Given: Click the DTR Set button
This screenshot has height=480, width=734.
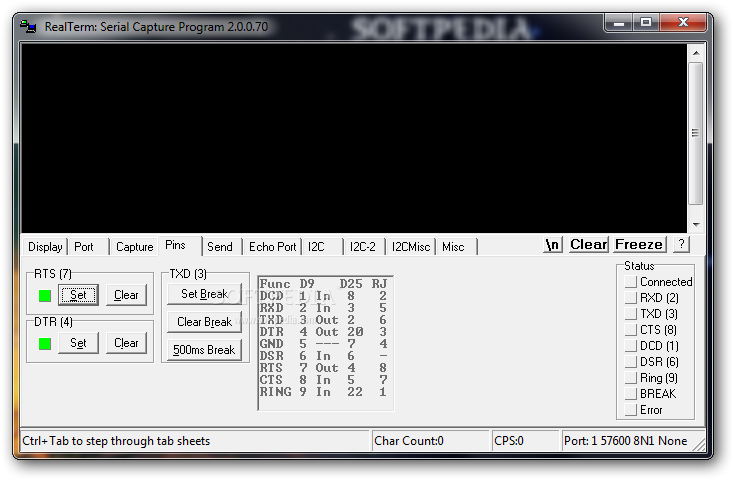Looking at the screenshot, I should 78,343.
